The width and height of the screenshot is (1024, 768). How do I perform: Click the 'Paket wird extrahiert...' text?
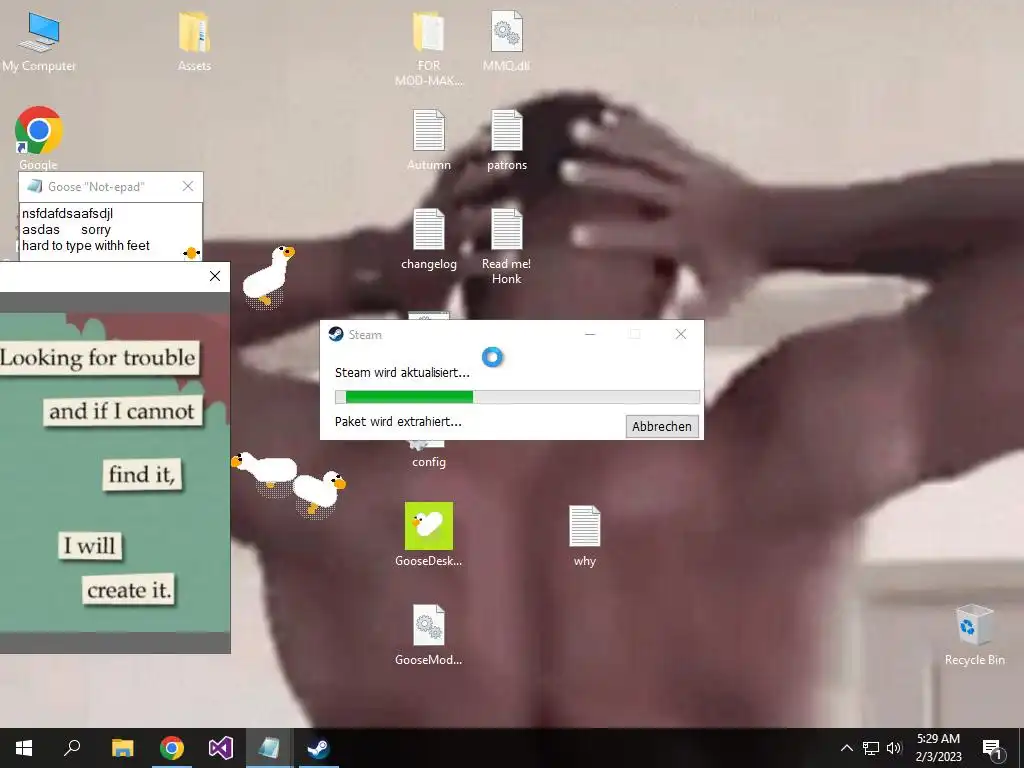[x=398, y=422]
